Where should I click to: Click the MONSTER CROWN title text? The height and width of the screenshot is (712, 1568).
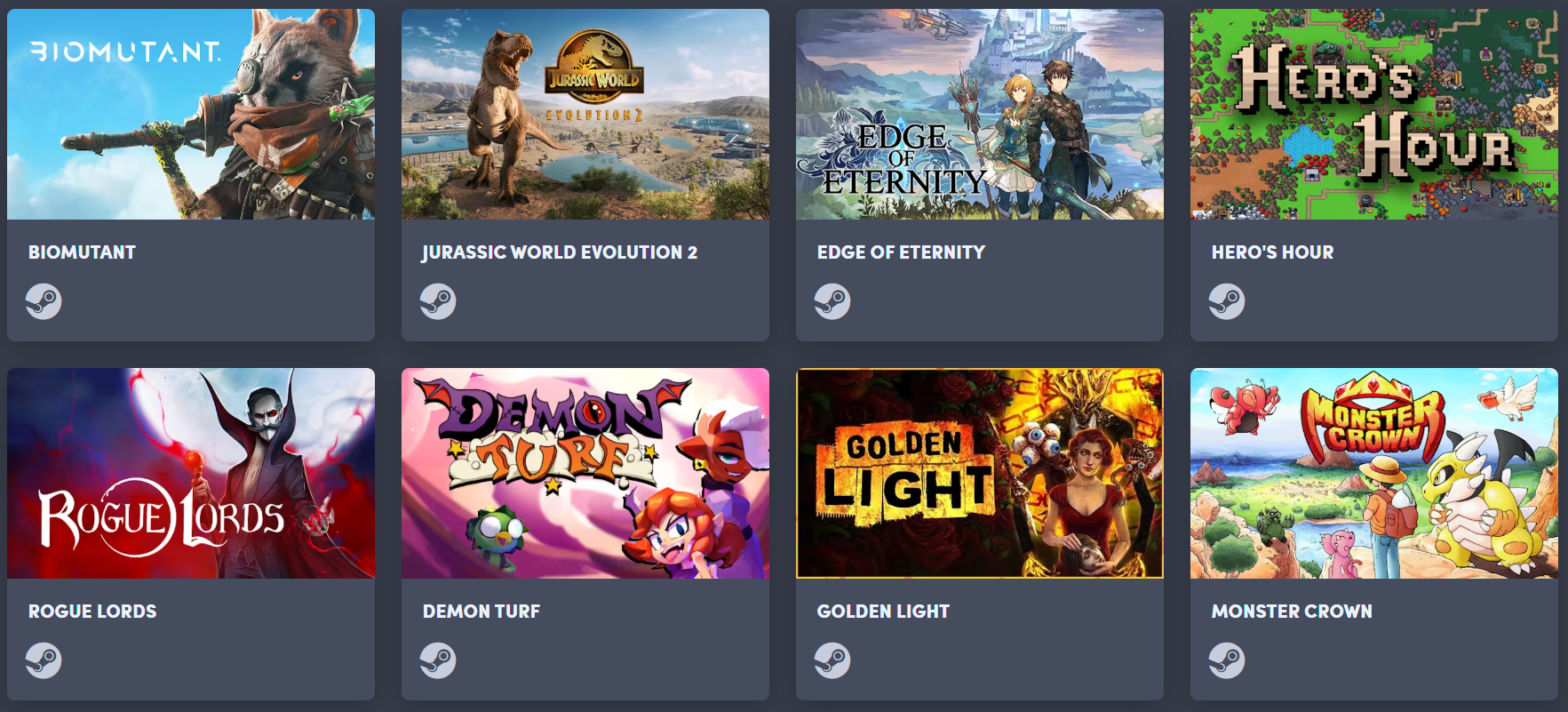(1292, 612)
